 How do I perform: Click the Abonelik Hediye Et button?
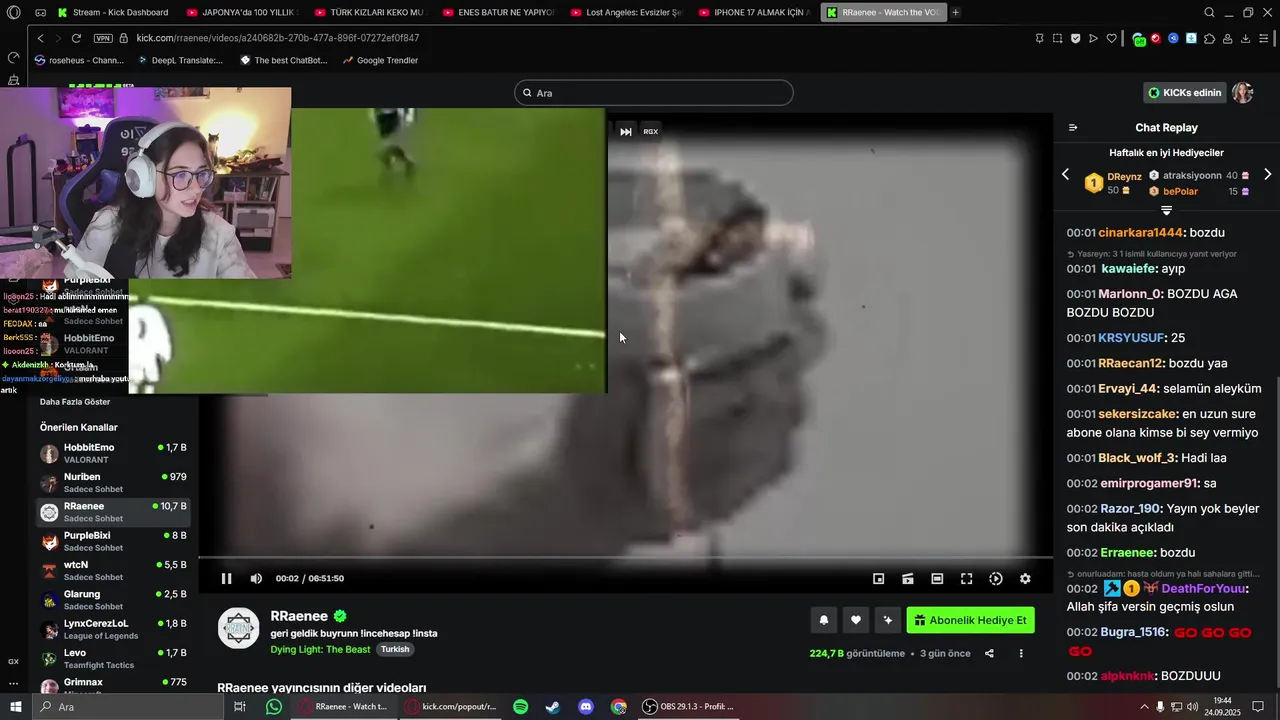pyautogui.click(x=970, y=620)
